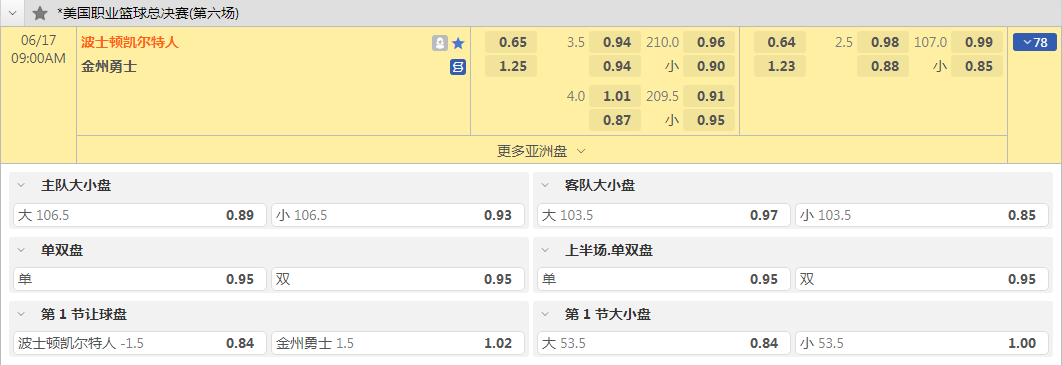Choose 金州勇士 1.5 first-quarter handicap

(398, 343)
